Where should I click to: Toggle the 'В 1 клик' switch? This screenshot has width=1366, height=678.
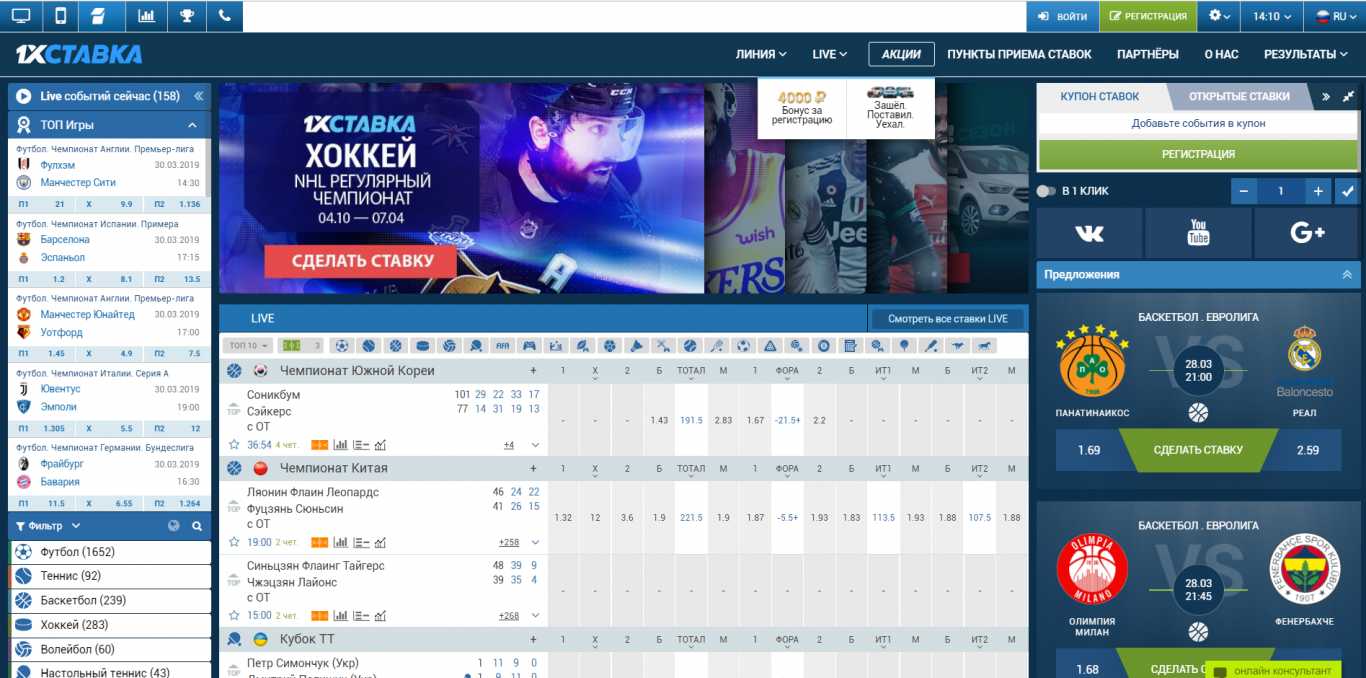[1046, 191]
